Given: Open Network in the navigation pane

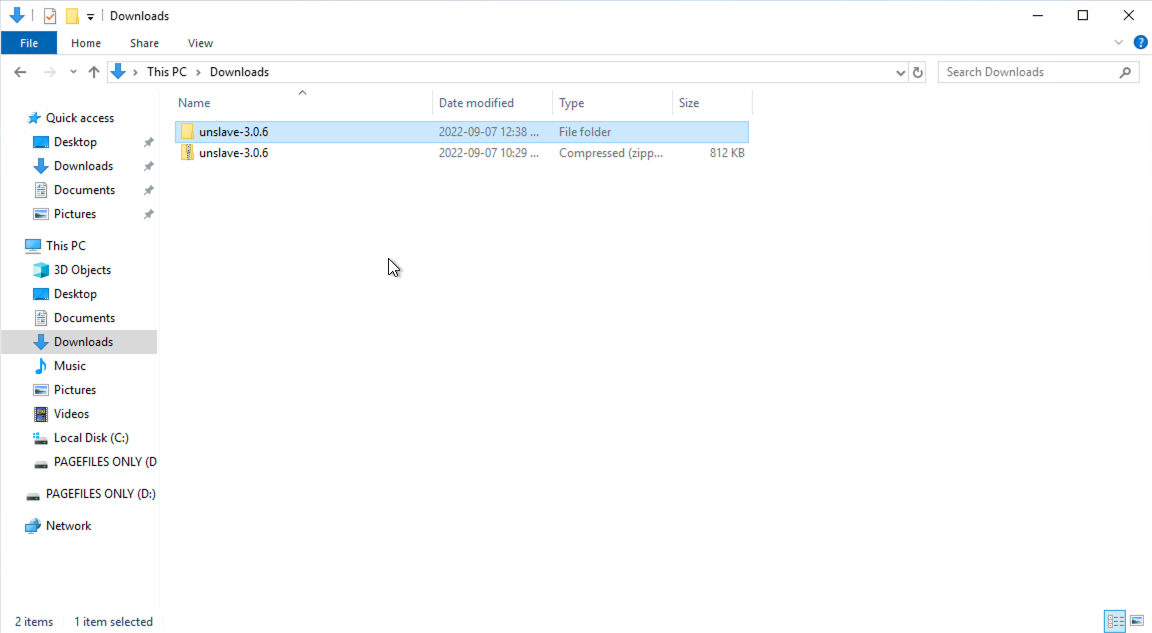Looking at the screenshot, I should click(x=68, y=526).
